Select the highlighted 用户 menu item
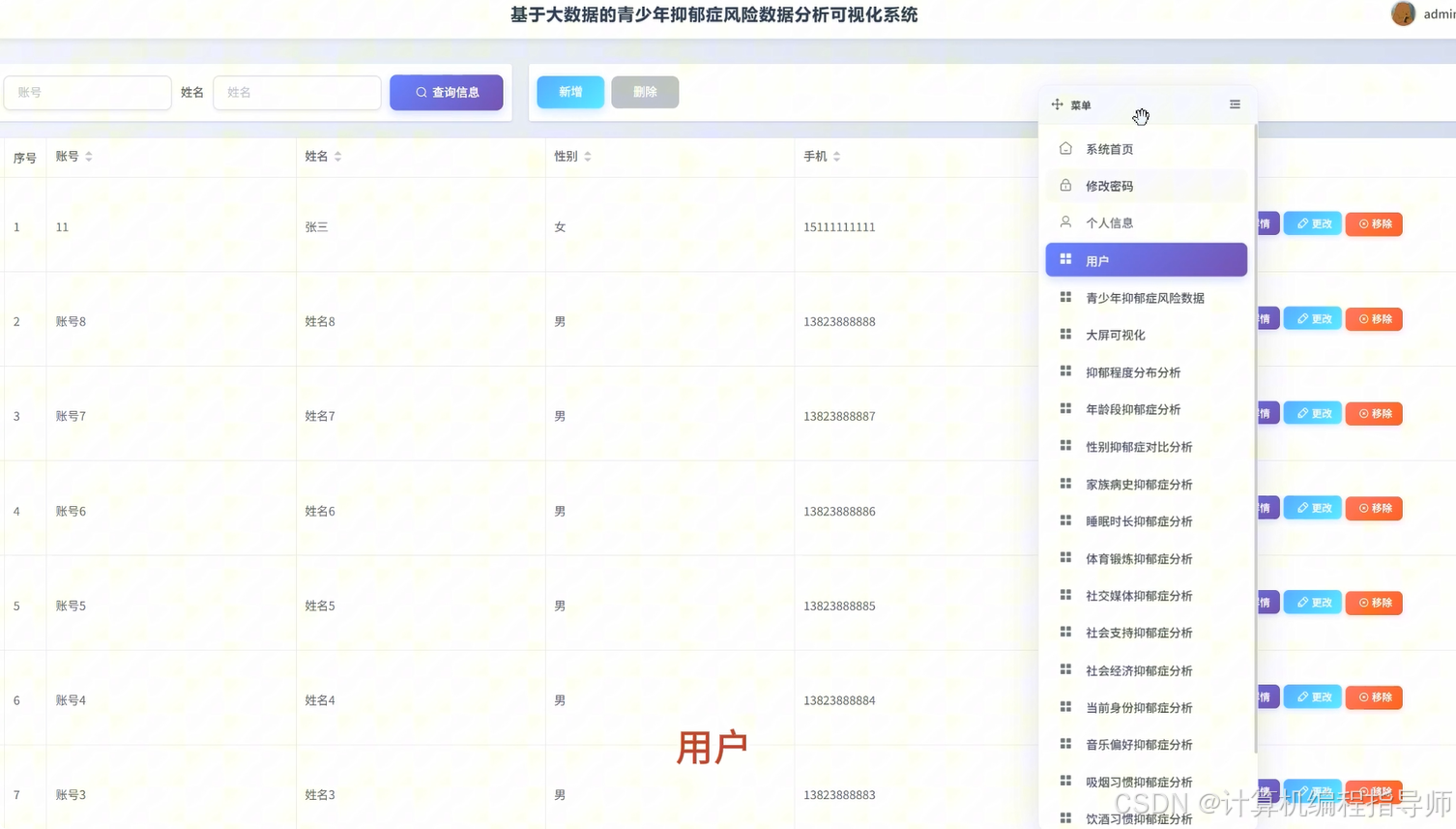This screenshot has width=1456, height=829. pos(1146,259)
